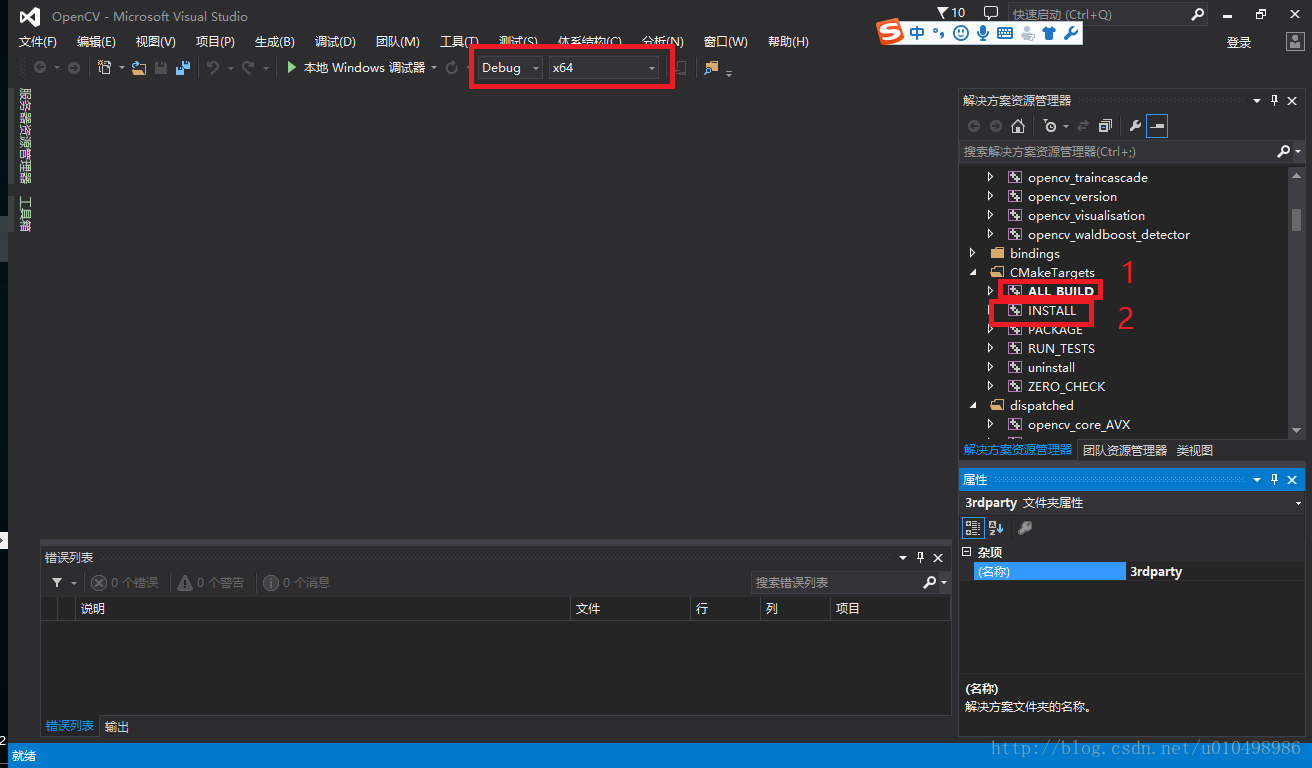Click the Solution Explorer scrollbar down arrow
1312x768 pixels.
[x=1296, y=430]
